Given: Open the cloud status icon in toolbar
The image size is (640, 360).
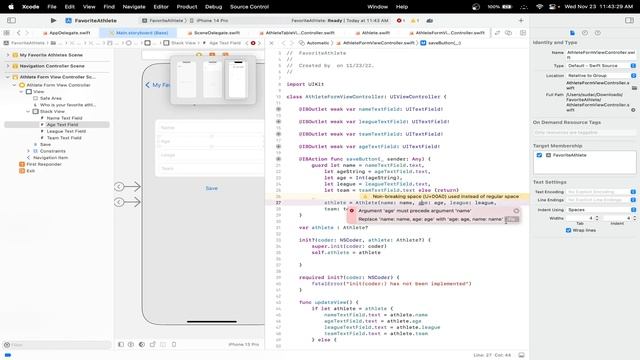Looking at the screenshot, I should [429, 20].
